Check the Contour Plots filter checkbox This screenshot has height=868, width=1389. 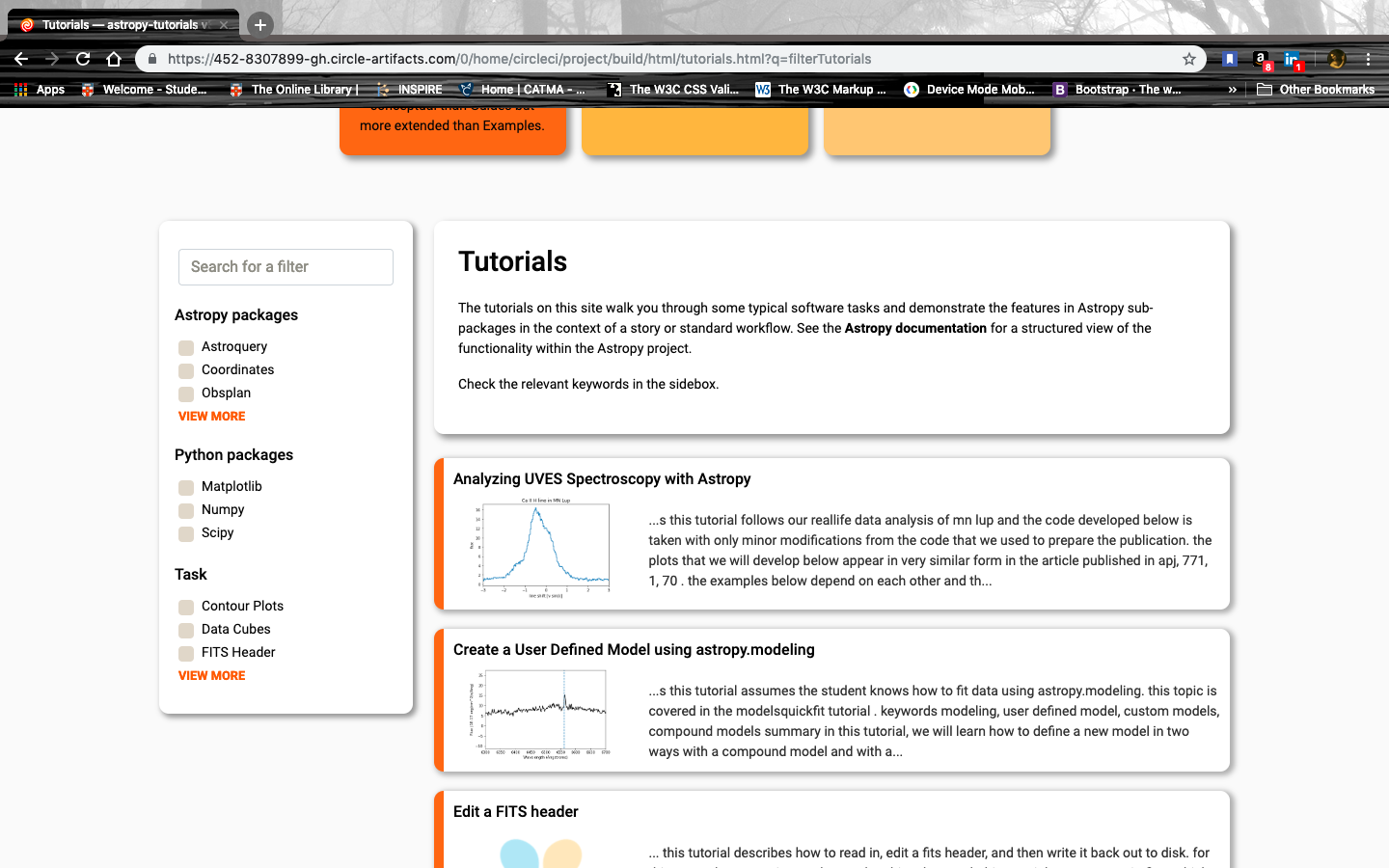point(186,607)
